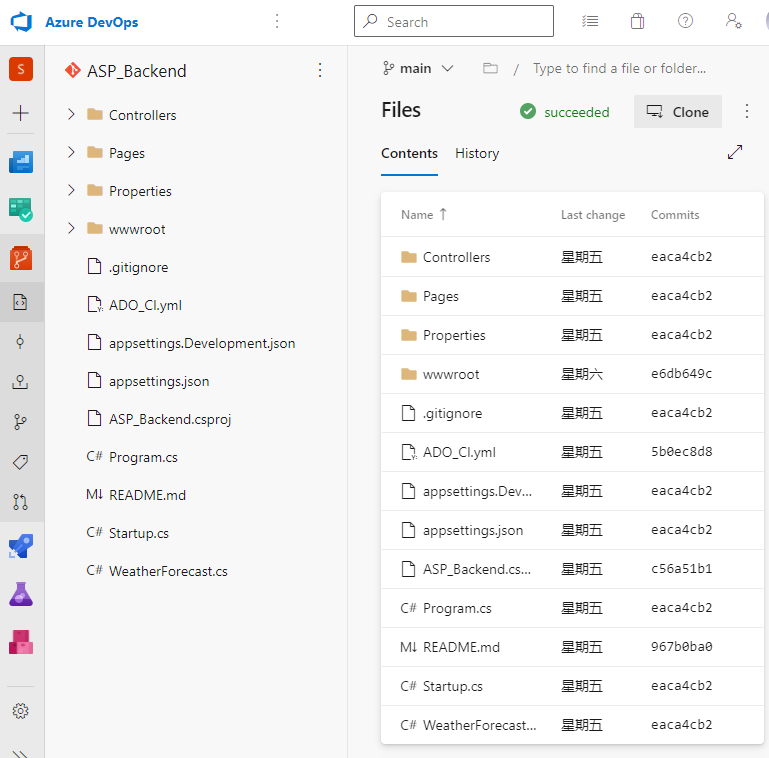
Task: Open the Tags sidebar icon
Action: [20, 462]
